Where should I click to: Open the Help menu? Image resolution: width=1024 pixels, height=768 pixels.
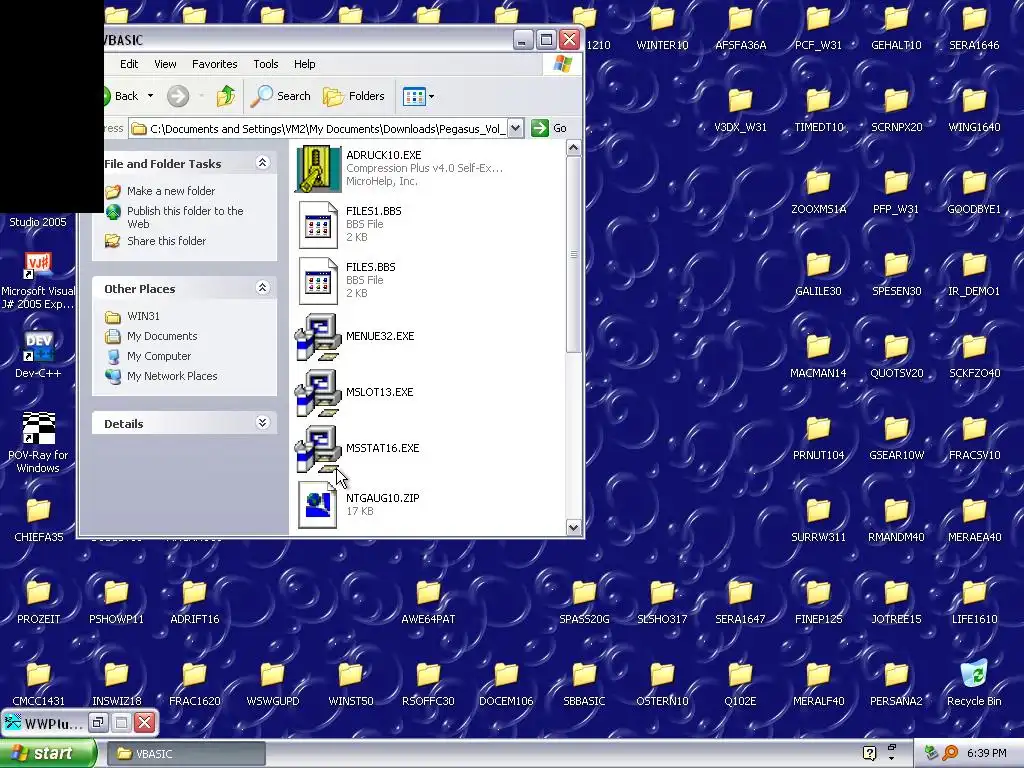point(304,64)
